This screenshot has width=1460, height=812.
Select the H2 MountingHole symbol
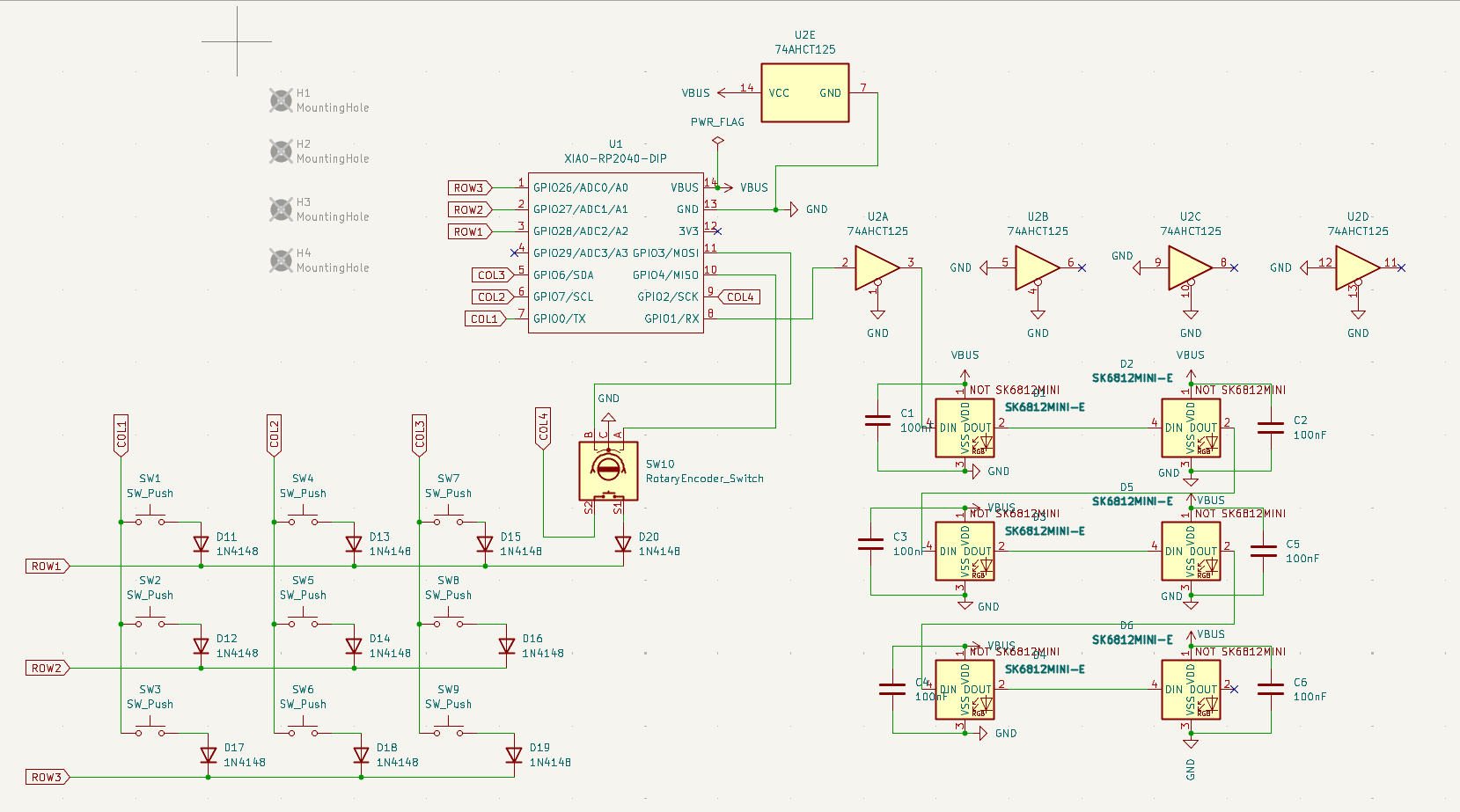(x=281, y=151)
